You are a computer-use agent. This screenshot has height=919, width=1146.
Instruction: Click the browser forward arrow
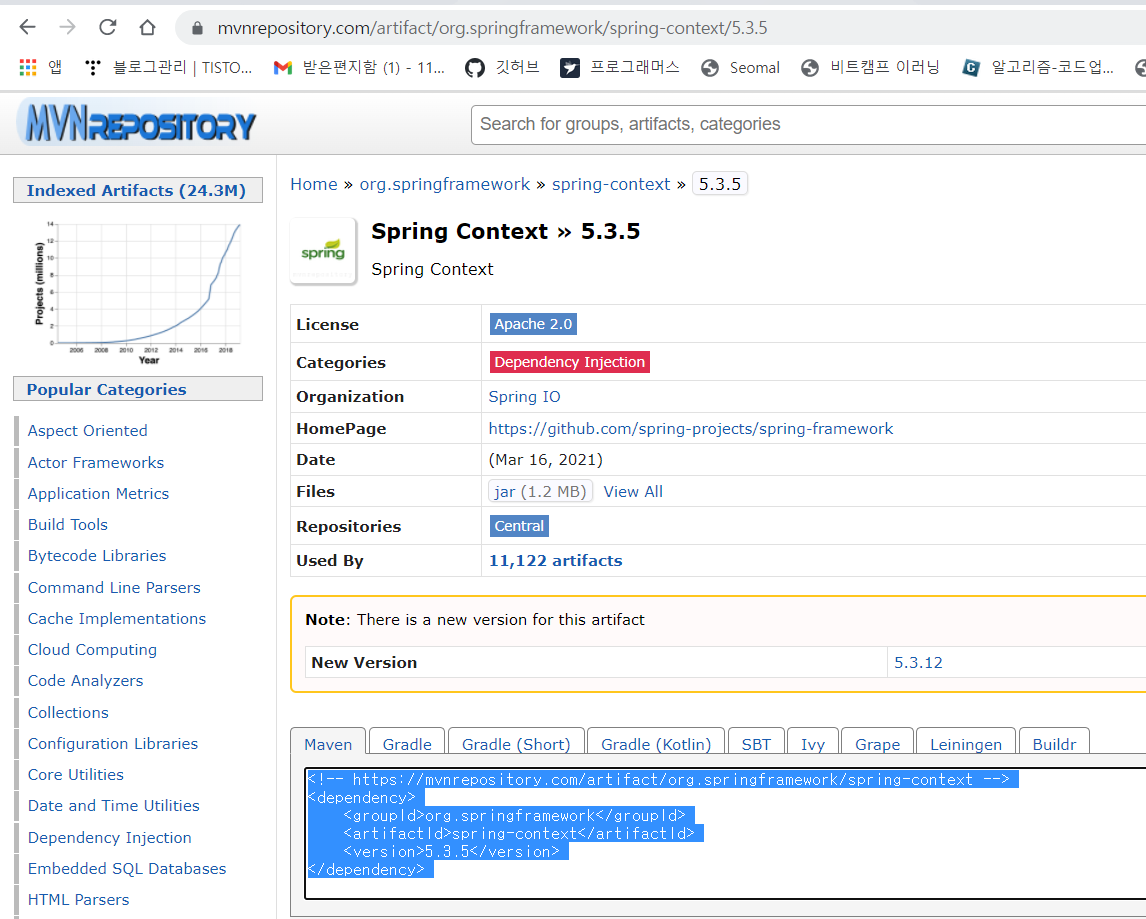(x=67, y=28)
